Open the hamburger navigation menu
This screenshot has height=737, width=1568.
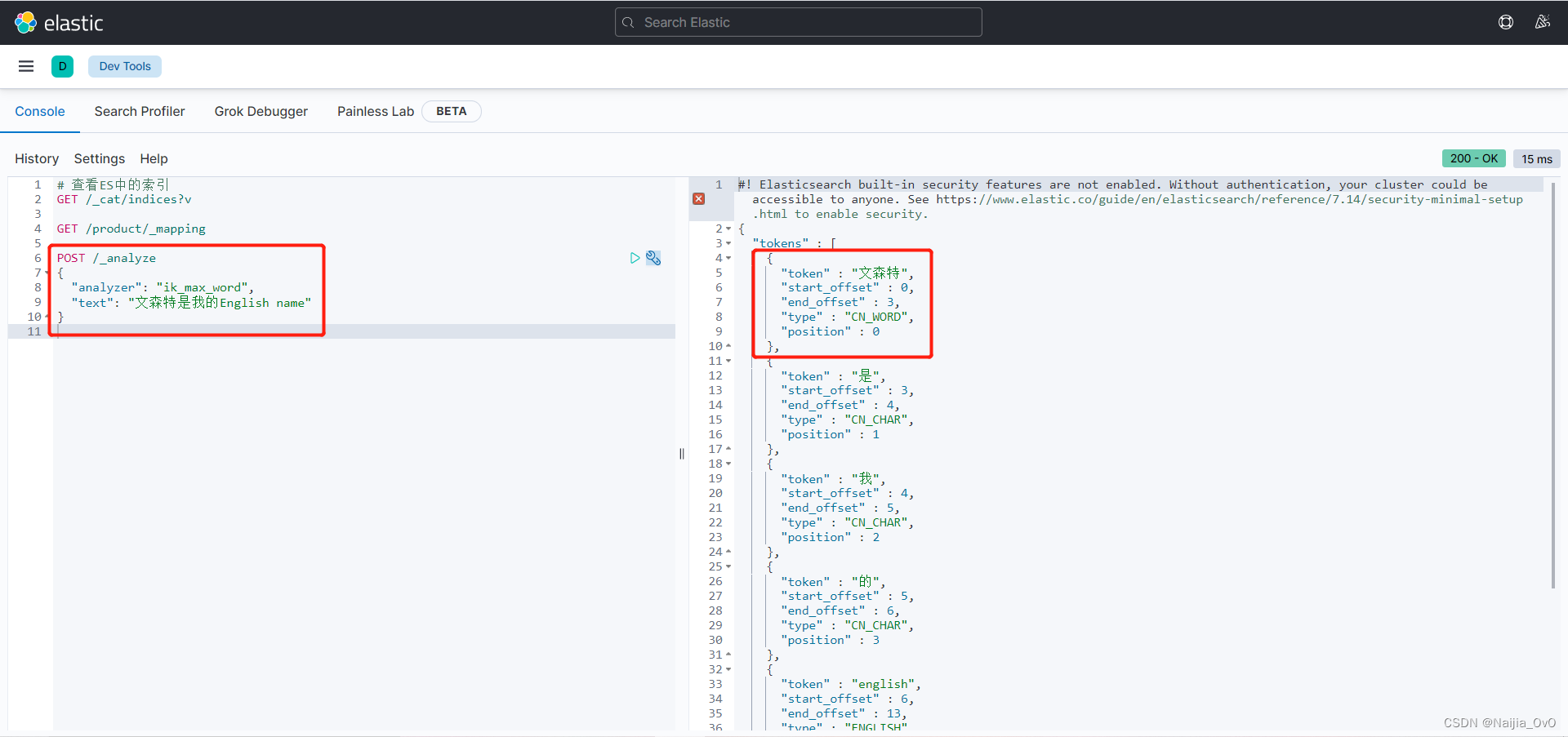(x=26, y=66)
